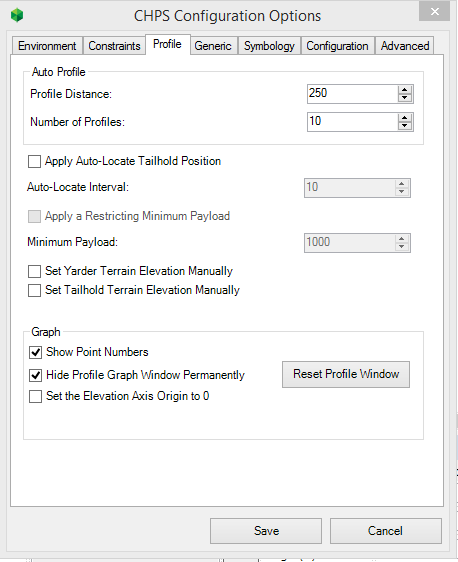
Task: Increase Auto-Locate Interval with up arrow
Action: (402, 184)
